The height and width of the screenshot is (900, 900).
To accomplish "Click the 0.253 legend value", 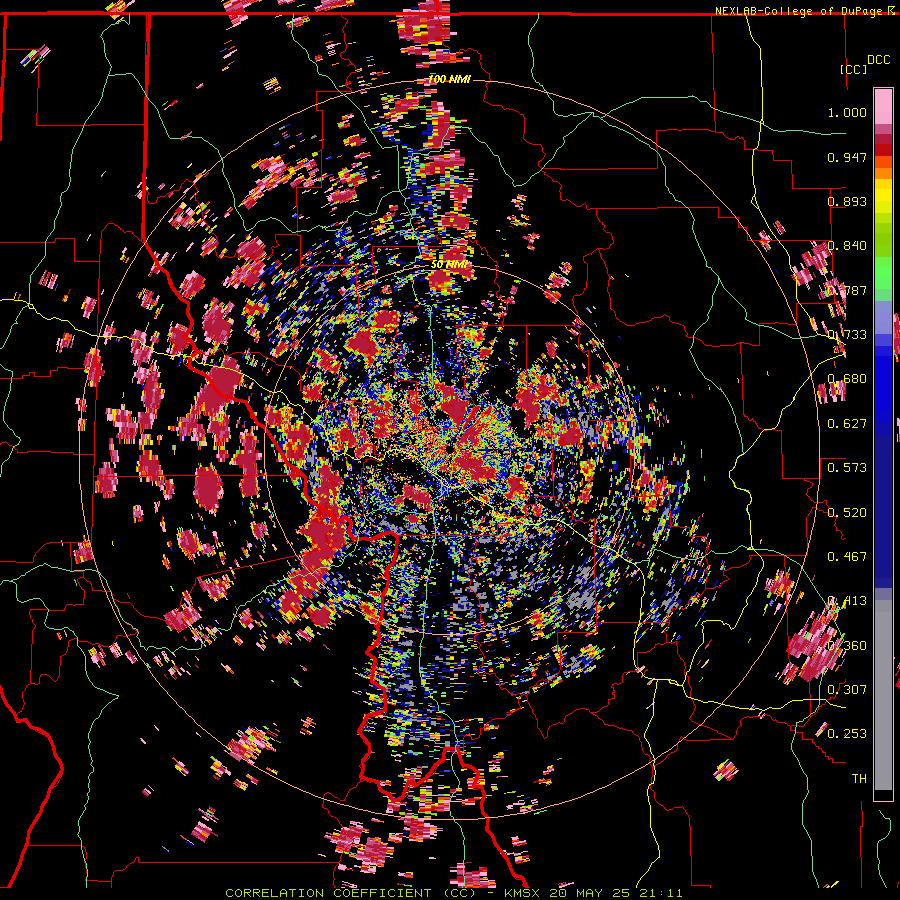I will [847, 734].
